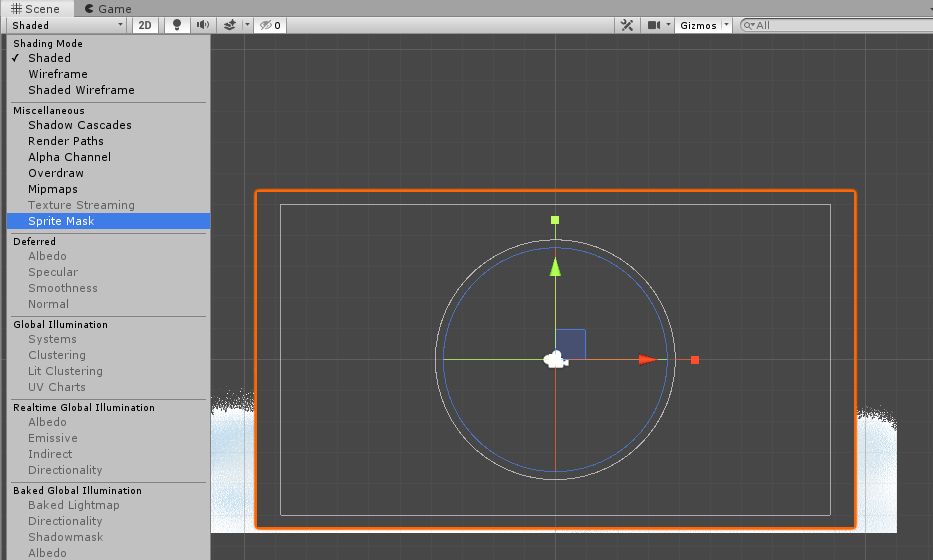Screen dimensions: 933x560
Task: Select the checked Shaded mode option
Action: point(49,58)
